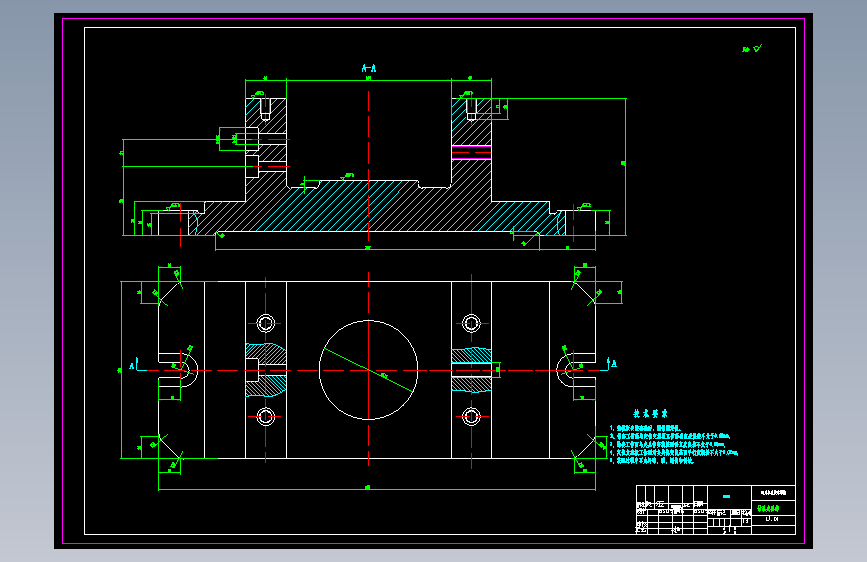
Task: Select the lower-right bolt hole in plan view
Action: pos(471,416)
